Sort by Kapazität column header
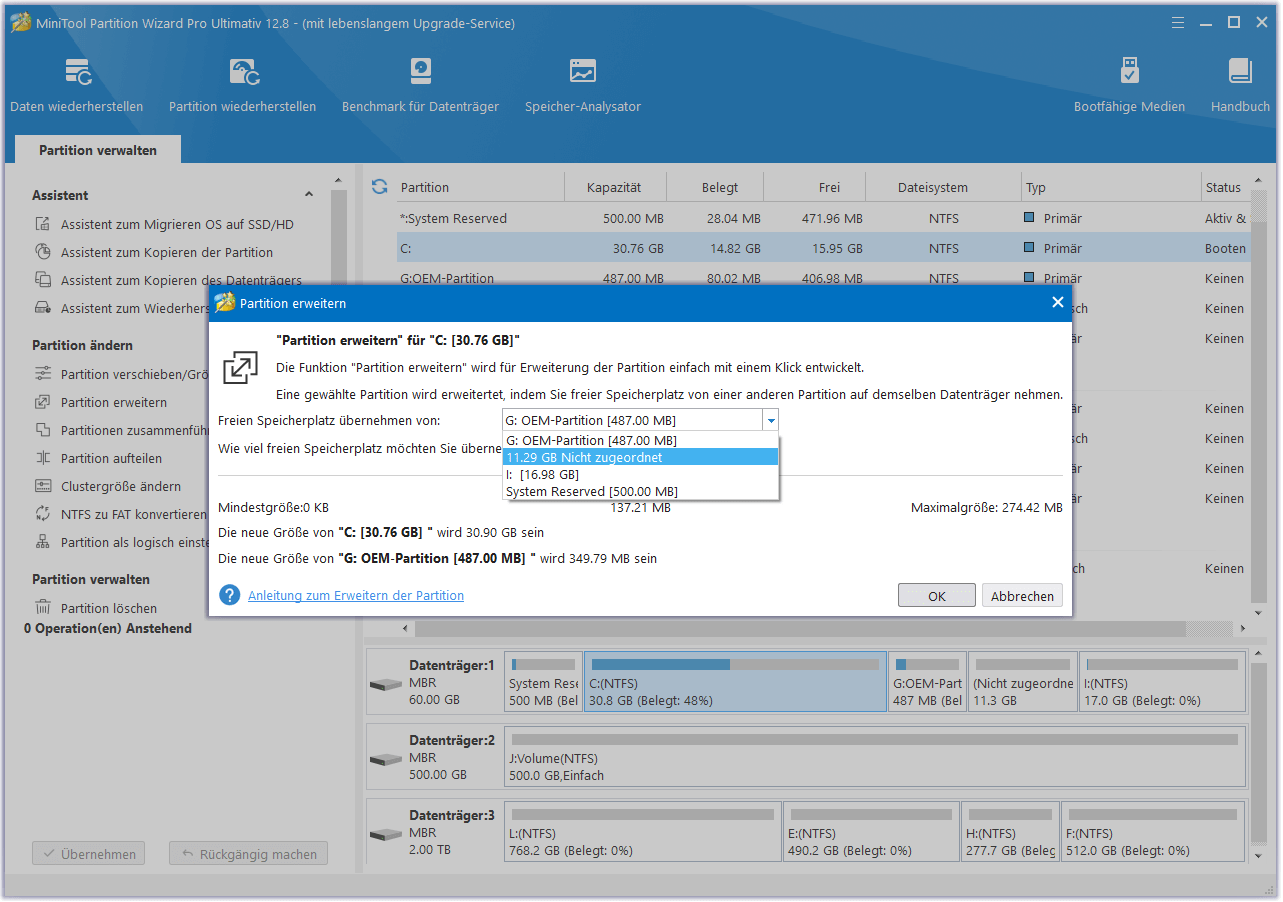This screenshot has height=902, width=1283. coord(614,187)
